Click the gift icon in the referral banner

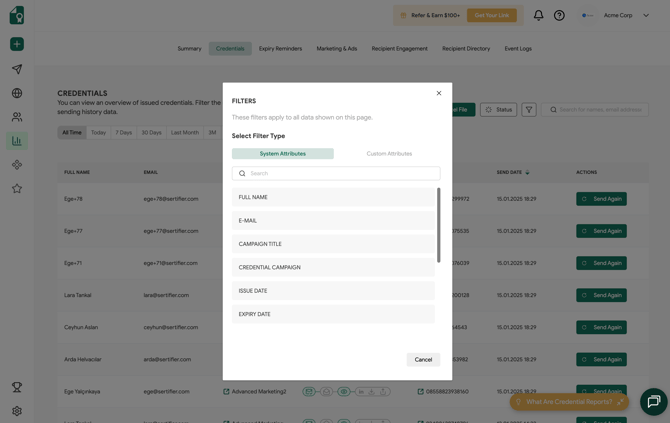403,15
